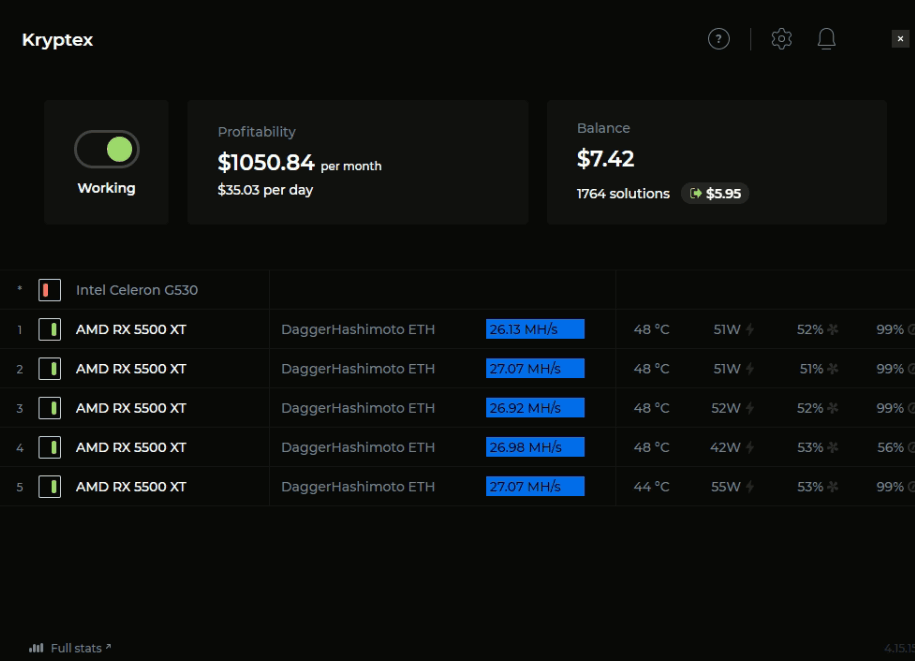Disable GPU 5 device toggle
This screenshot has width=915, height=661.
(50, 487)
